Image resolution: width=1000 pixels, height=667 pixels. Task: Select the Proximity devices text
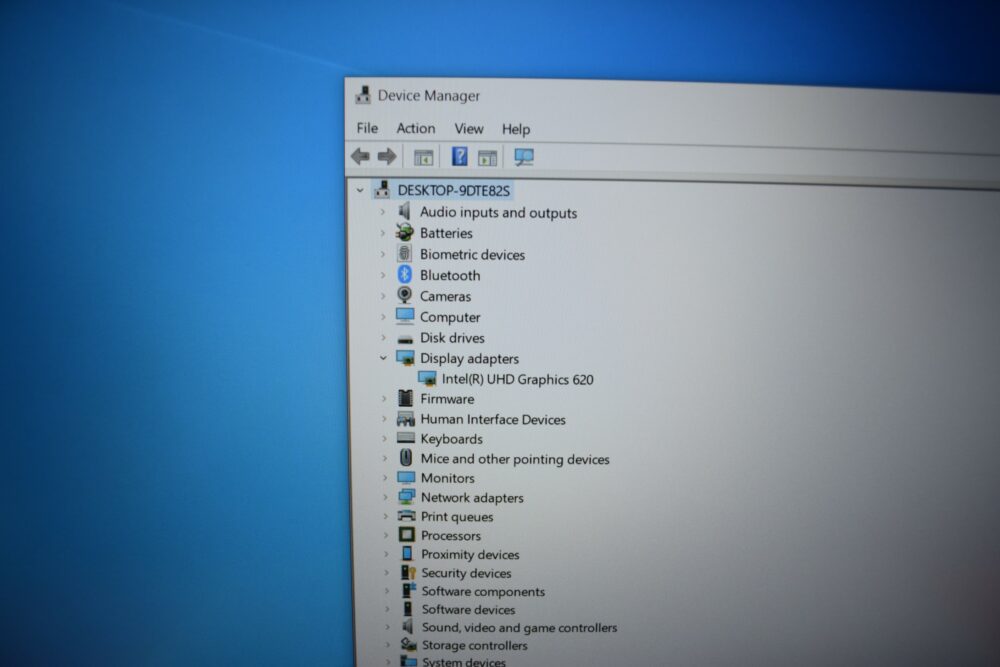[x=470, y=554]
